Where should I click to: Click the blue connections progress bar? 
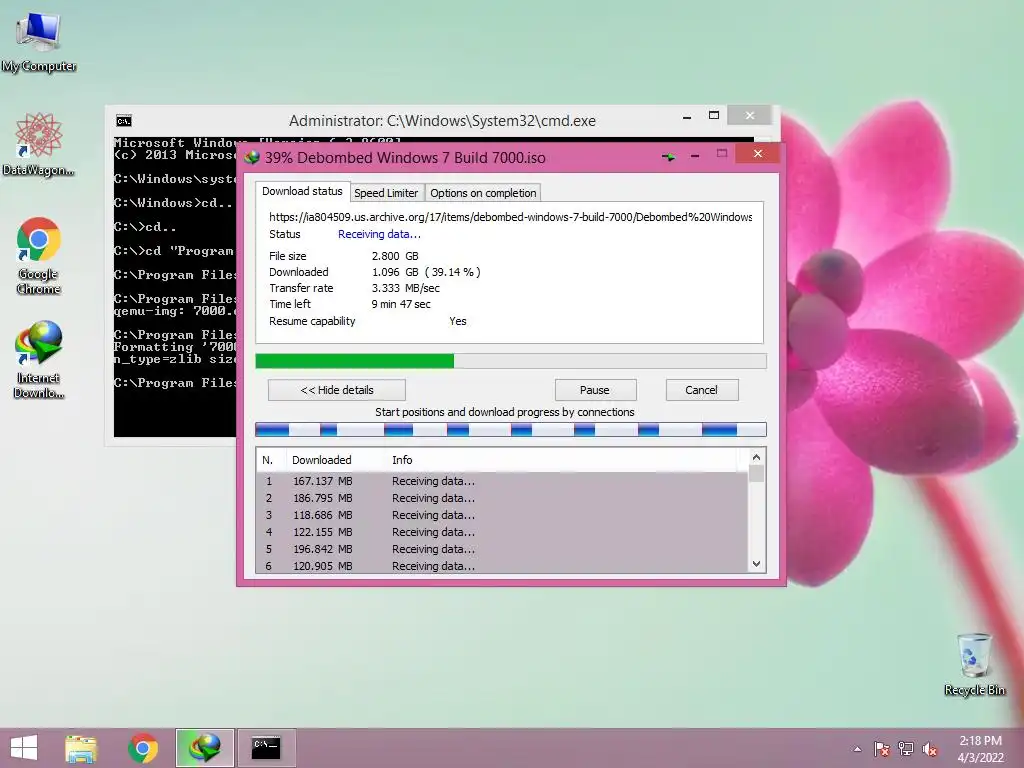coord(511,429)
